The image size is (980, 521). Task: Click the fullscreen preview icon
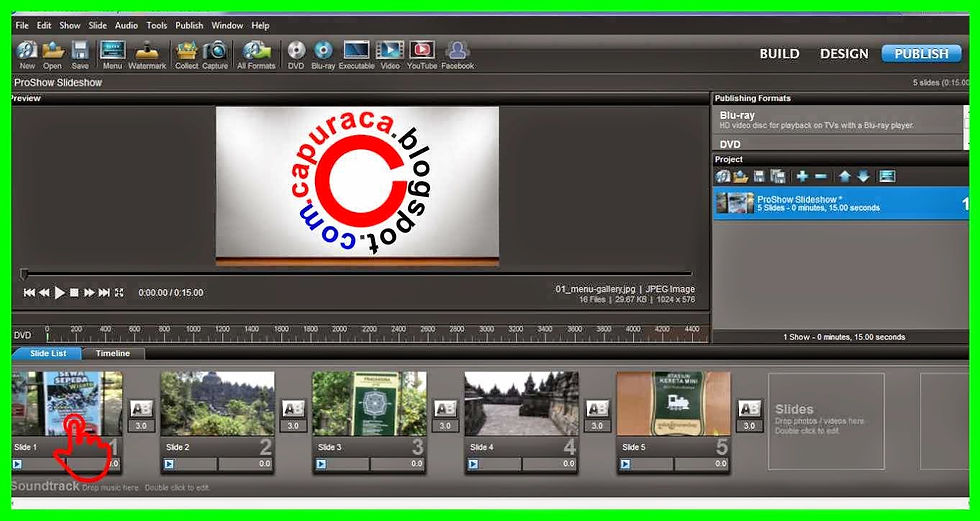(x=119, y=292)
